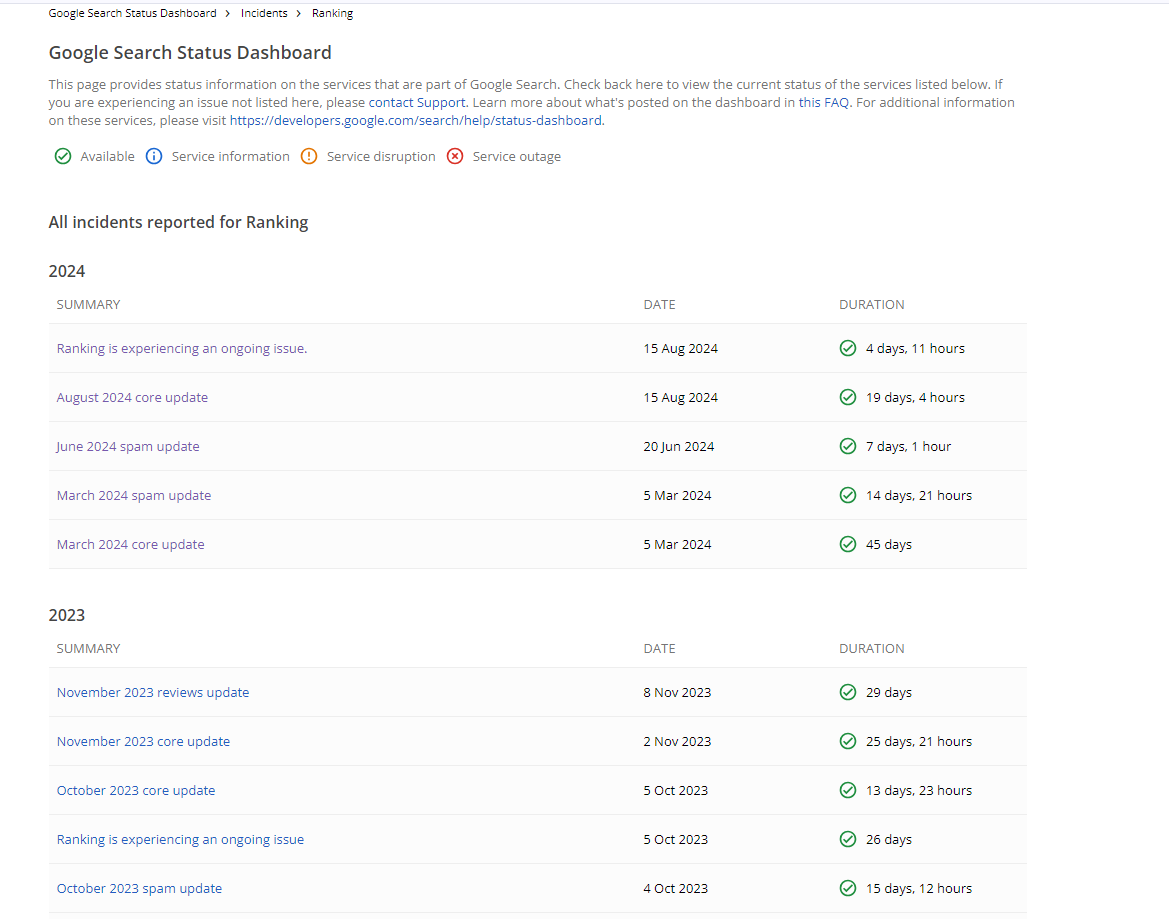
Task: Click the status icon beside 7 days, 1 hour
Action: (x=848, y=446)
